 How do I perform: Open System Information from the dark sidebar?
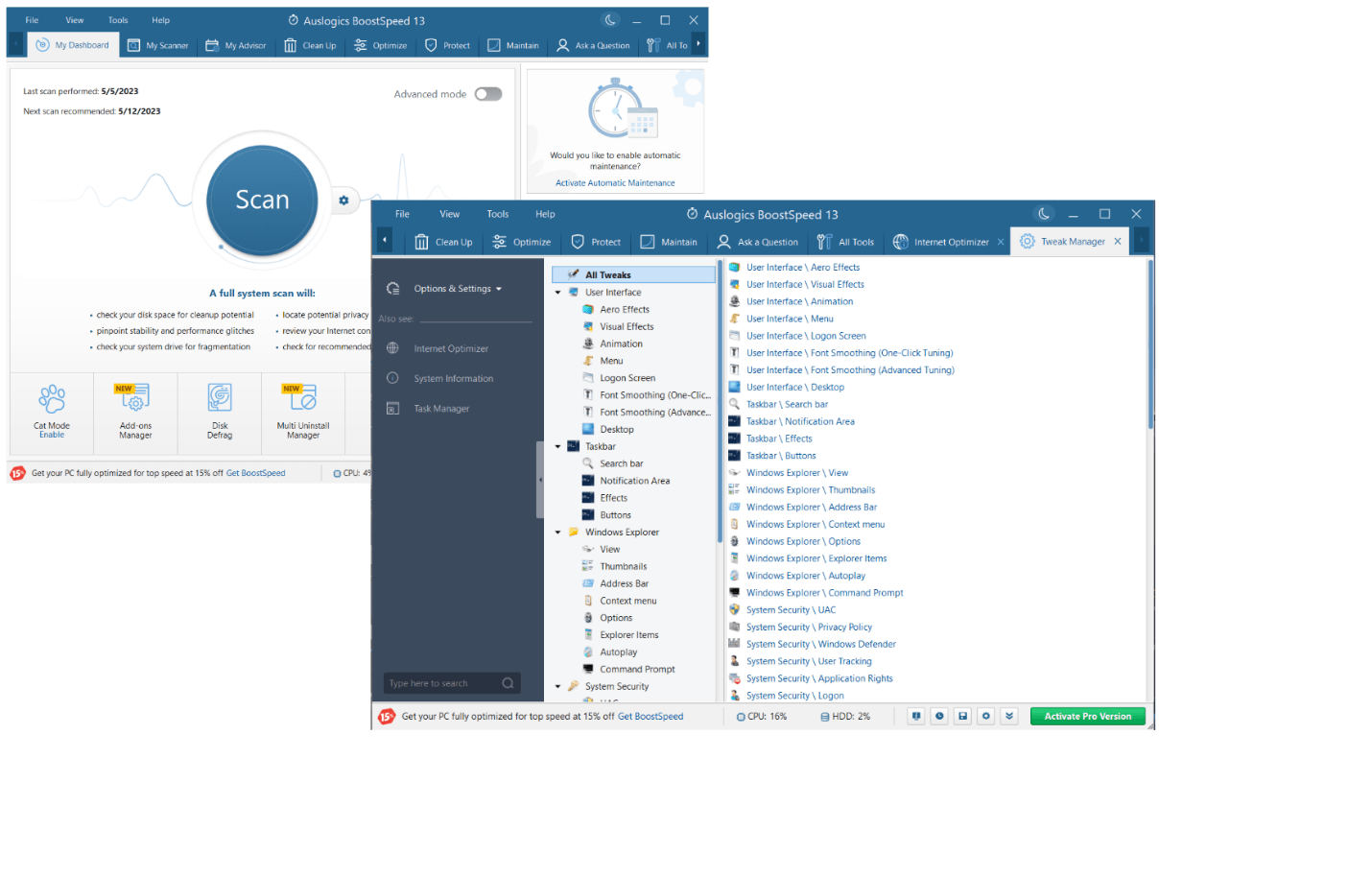453,378
